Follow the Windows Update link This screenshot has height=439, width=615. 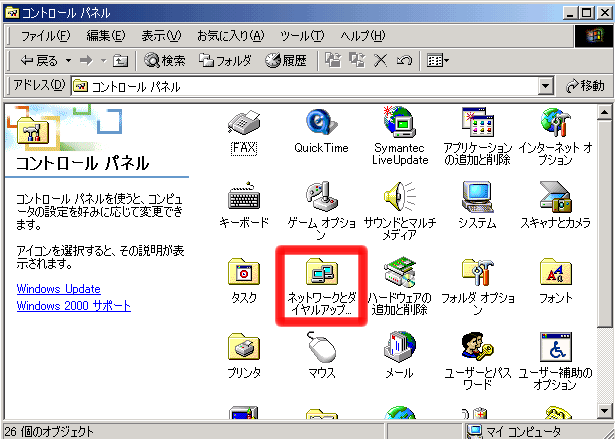pyautogui.click(x=58, y=289)
